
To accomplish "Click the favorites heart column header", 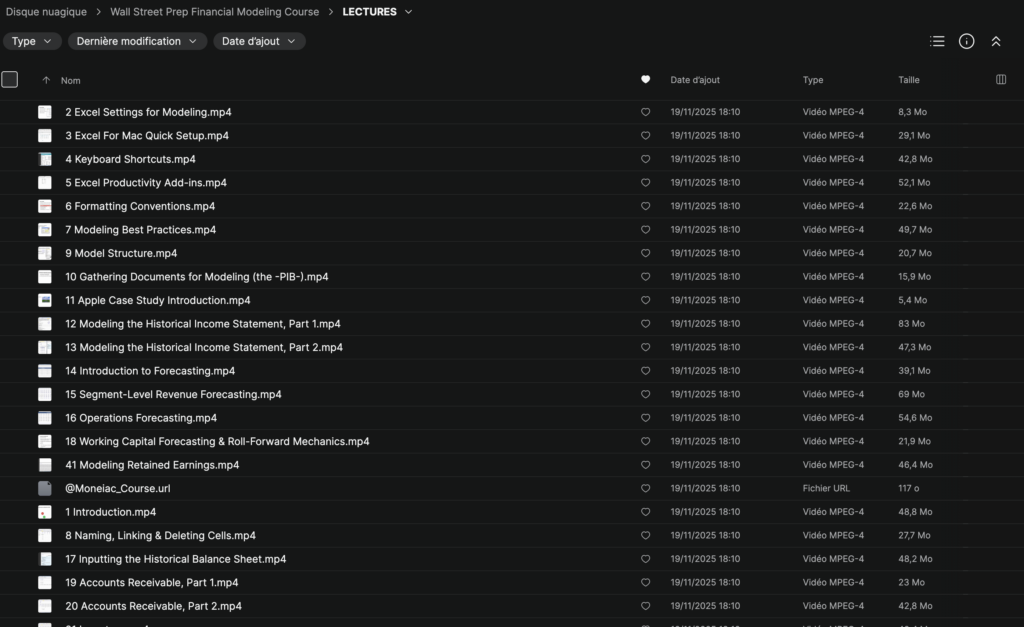I will point(645,80).
